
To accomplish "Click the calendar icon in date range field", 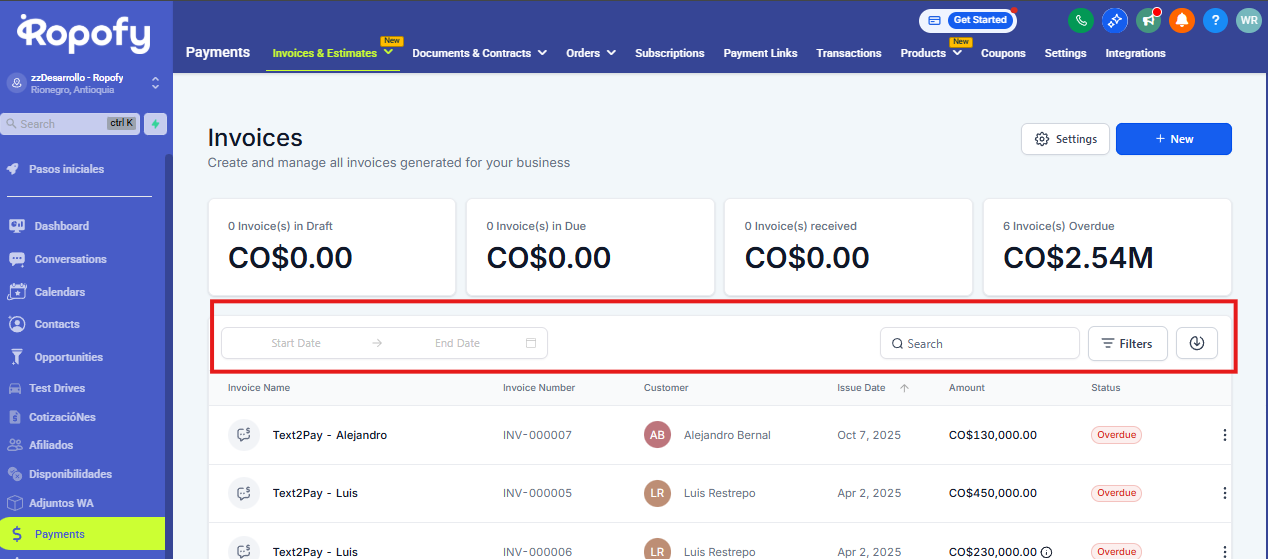I will pos(531,343).
